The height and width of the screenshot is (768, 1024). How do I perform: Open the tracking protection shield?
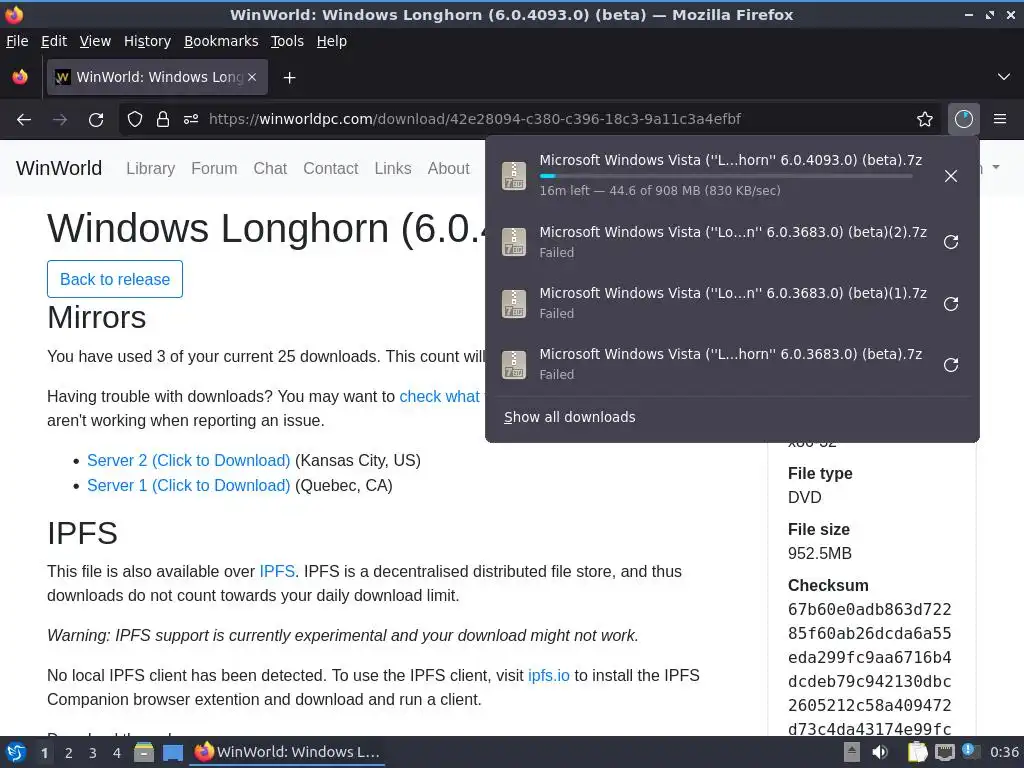(x=135, y=119)
